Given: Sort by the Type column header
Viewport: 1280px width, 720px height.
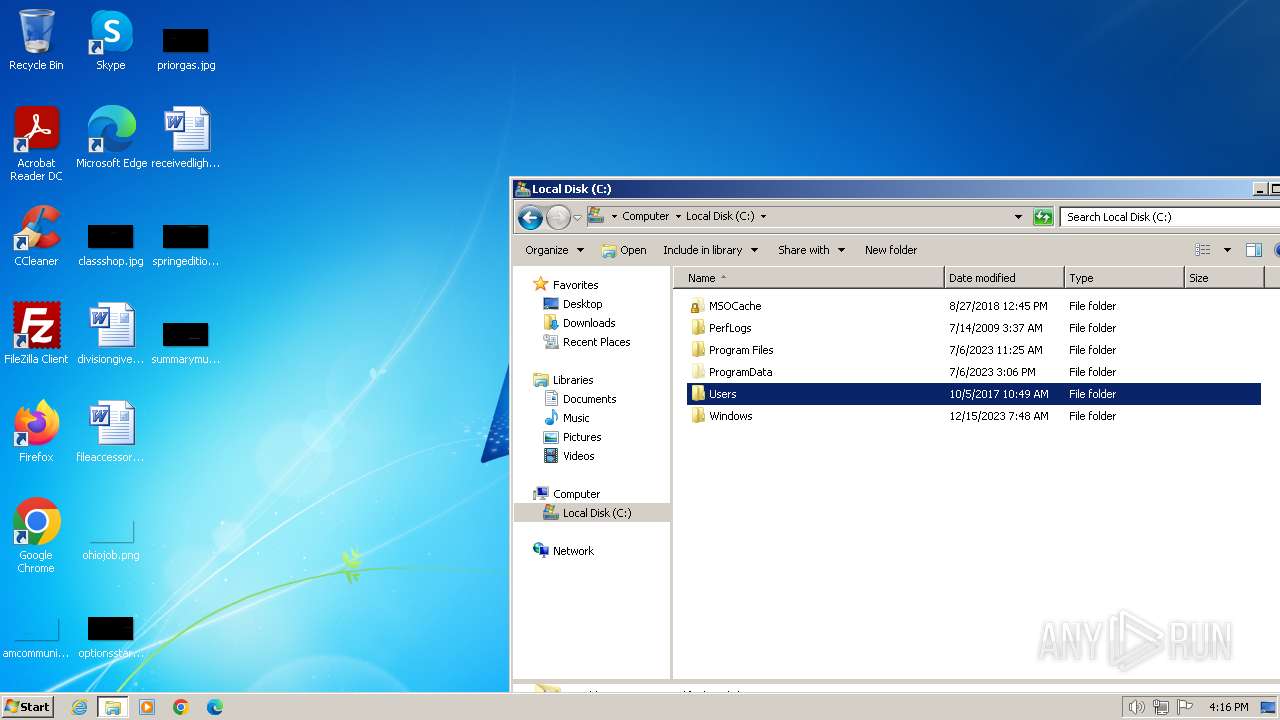Looking at the screenshot, I should [1124, 278].
